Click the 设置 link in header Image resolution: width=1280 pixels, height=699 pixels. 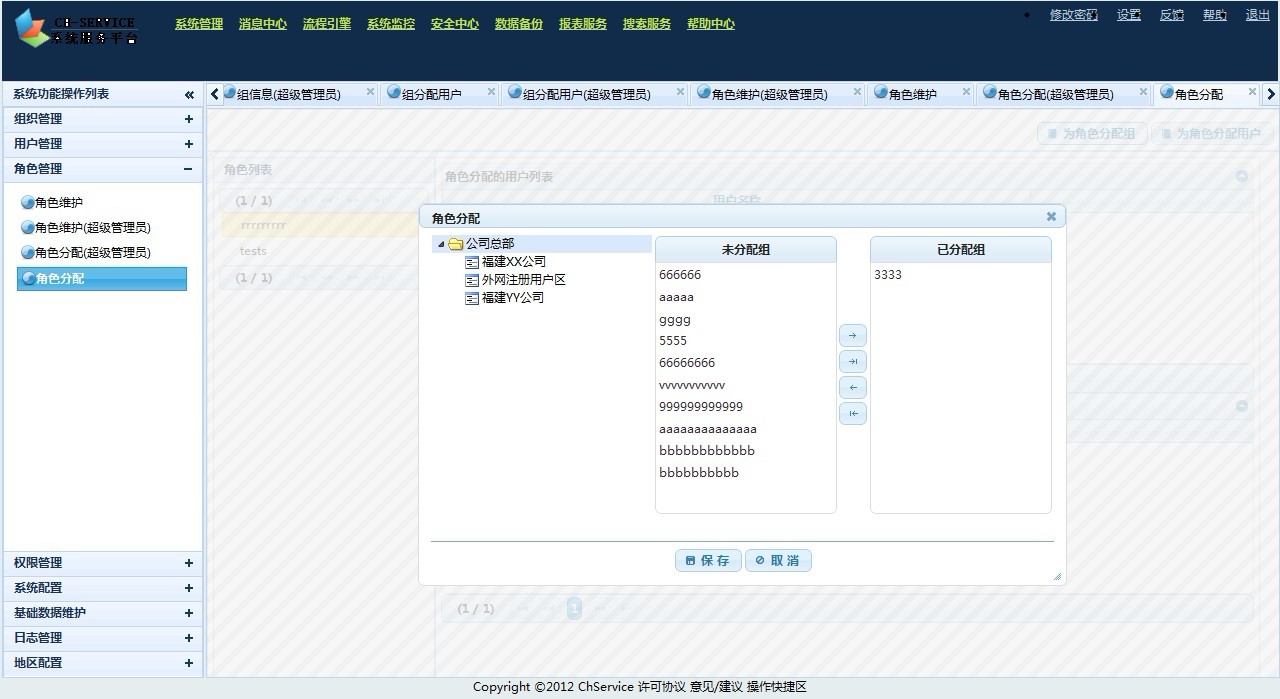pos(1129,15)
